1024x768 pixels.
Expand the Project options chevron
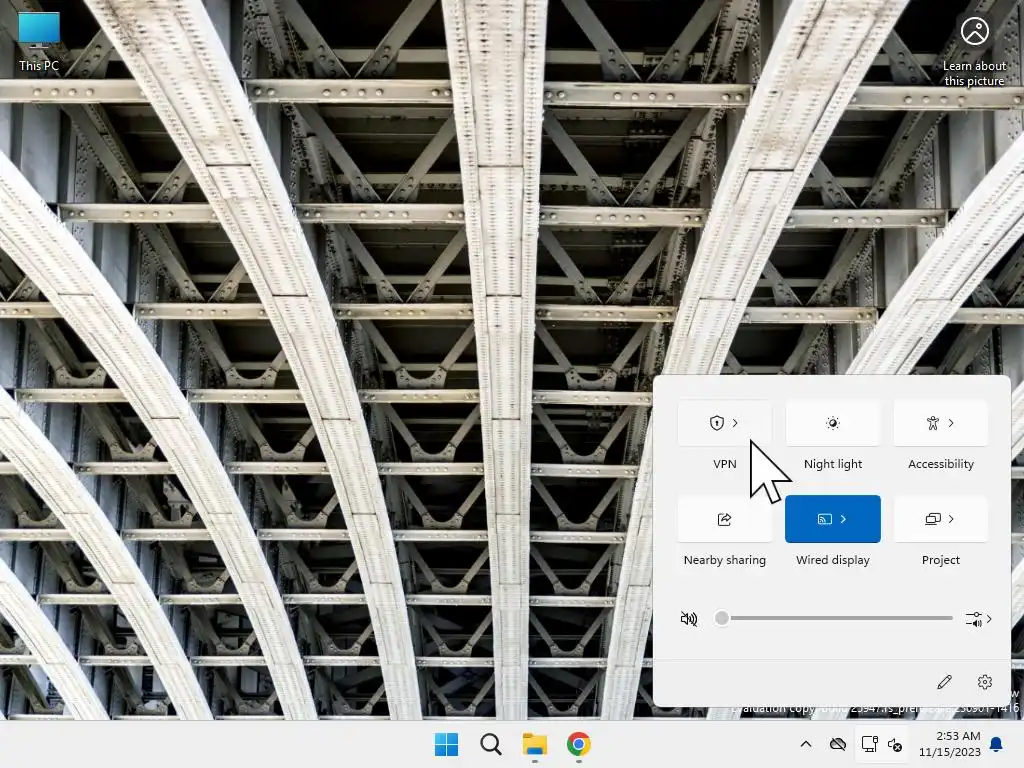pos(952,519)
